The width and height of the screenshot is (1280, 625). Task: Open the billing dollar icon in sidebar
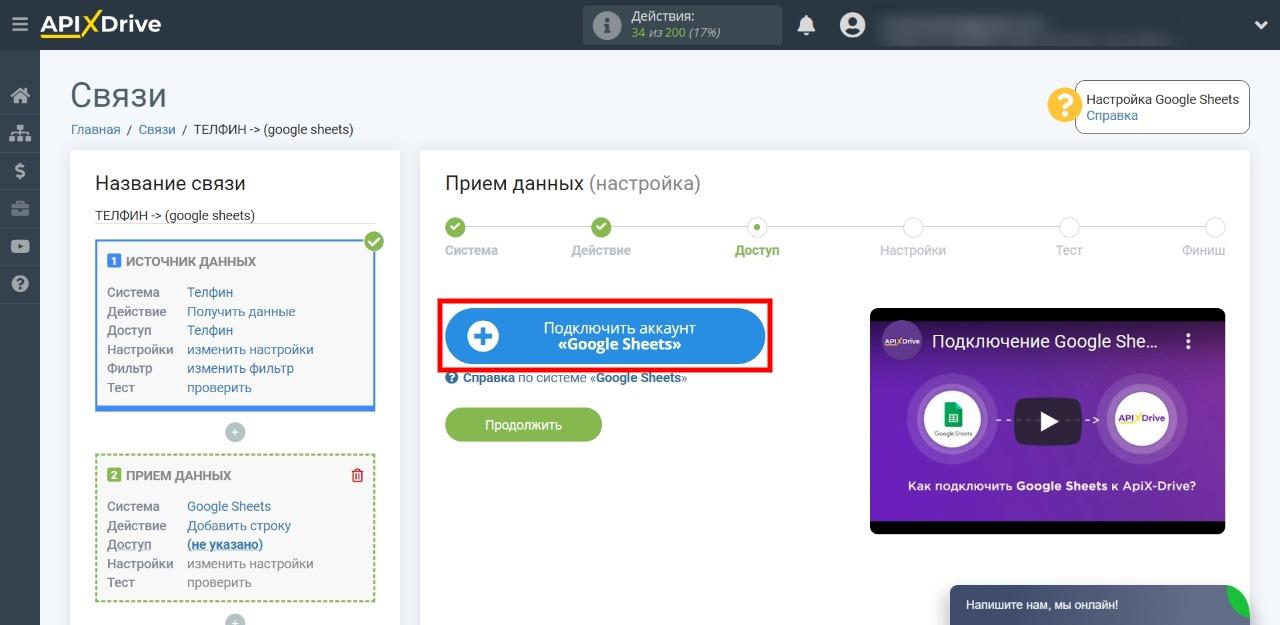tap(20, 171)
